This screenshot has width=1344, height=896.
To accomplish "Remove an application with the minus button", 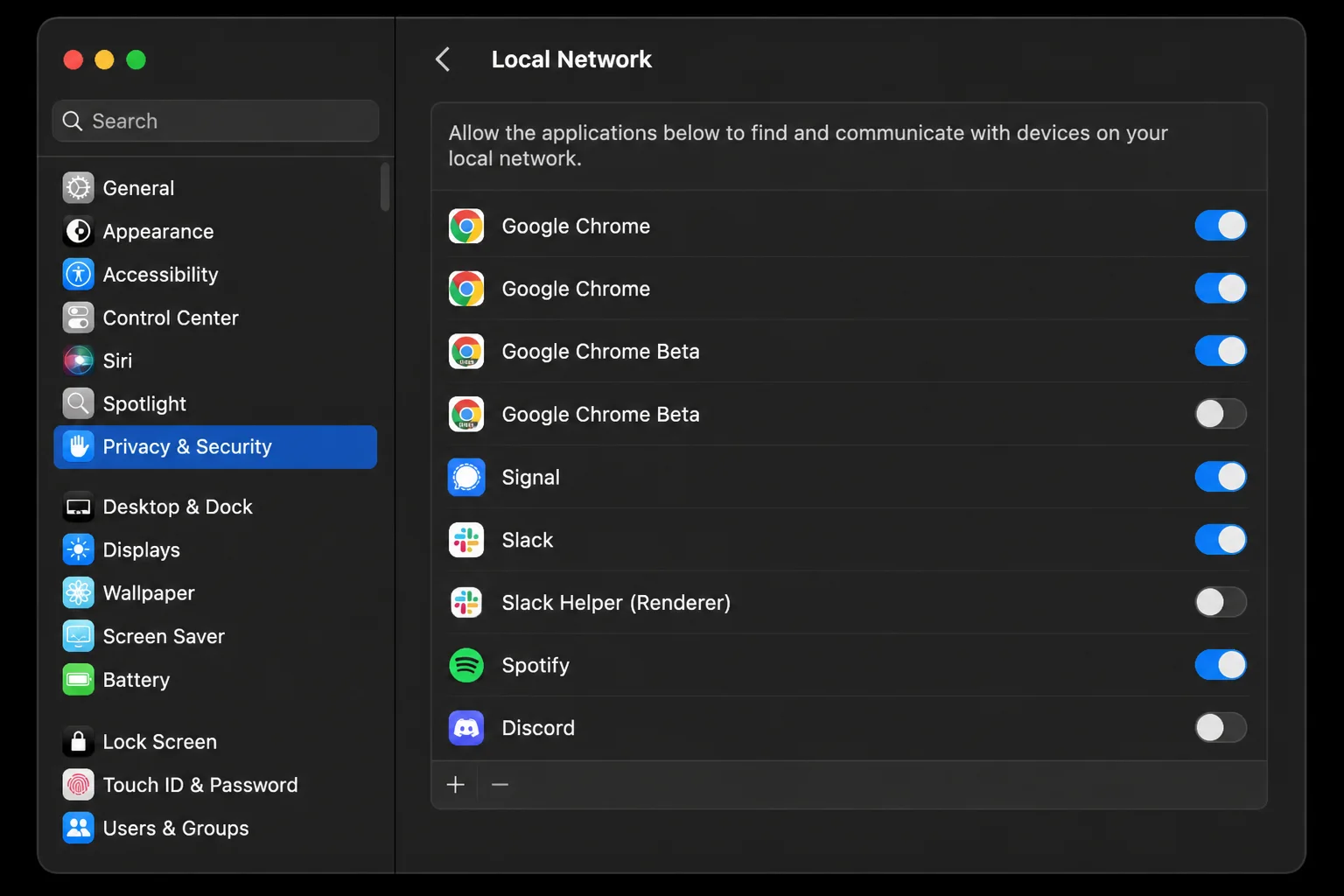I will click(x=500, y=785).
